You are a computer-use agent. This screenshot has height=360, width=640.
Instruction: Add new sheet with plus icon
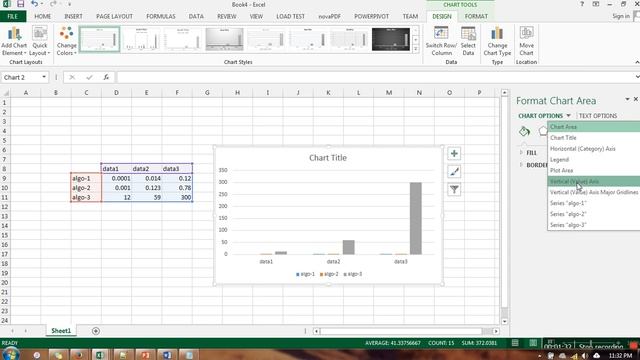tap(96, 331)
